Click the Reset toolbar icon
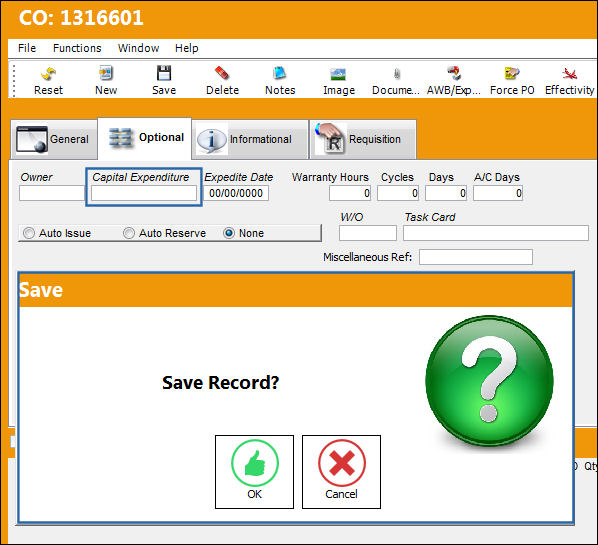 click(48, 73)
